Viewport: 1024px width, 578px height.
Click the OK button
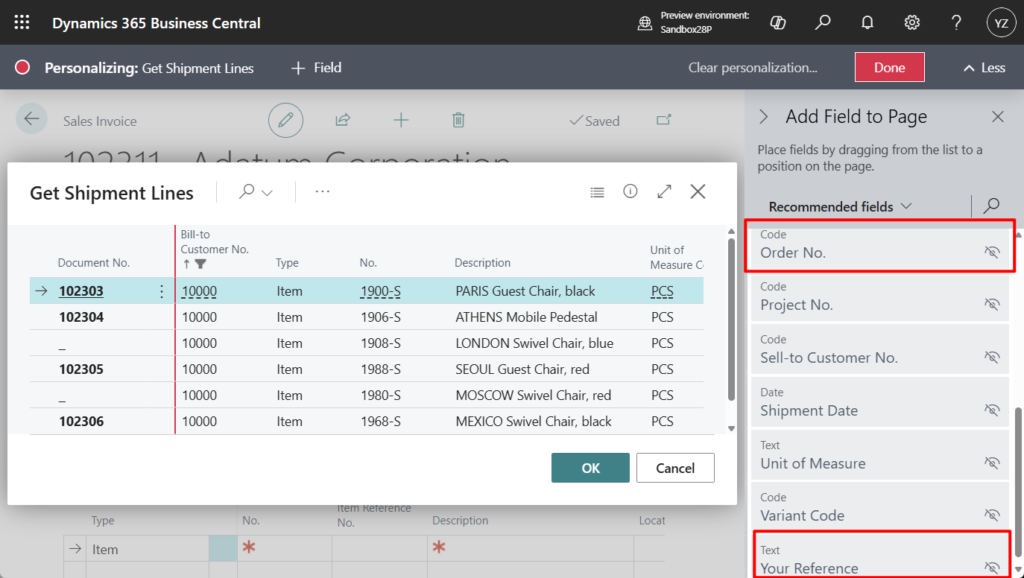(590, 468)
